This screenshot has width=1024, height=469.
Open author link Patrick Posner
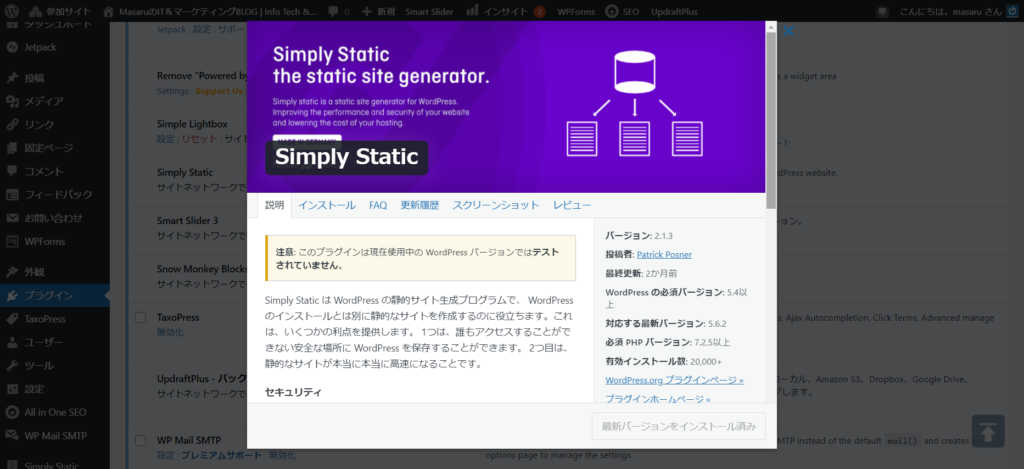664,254
